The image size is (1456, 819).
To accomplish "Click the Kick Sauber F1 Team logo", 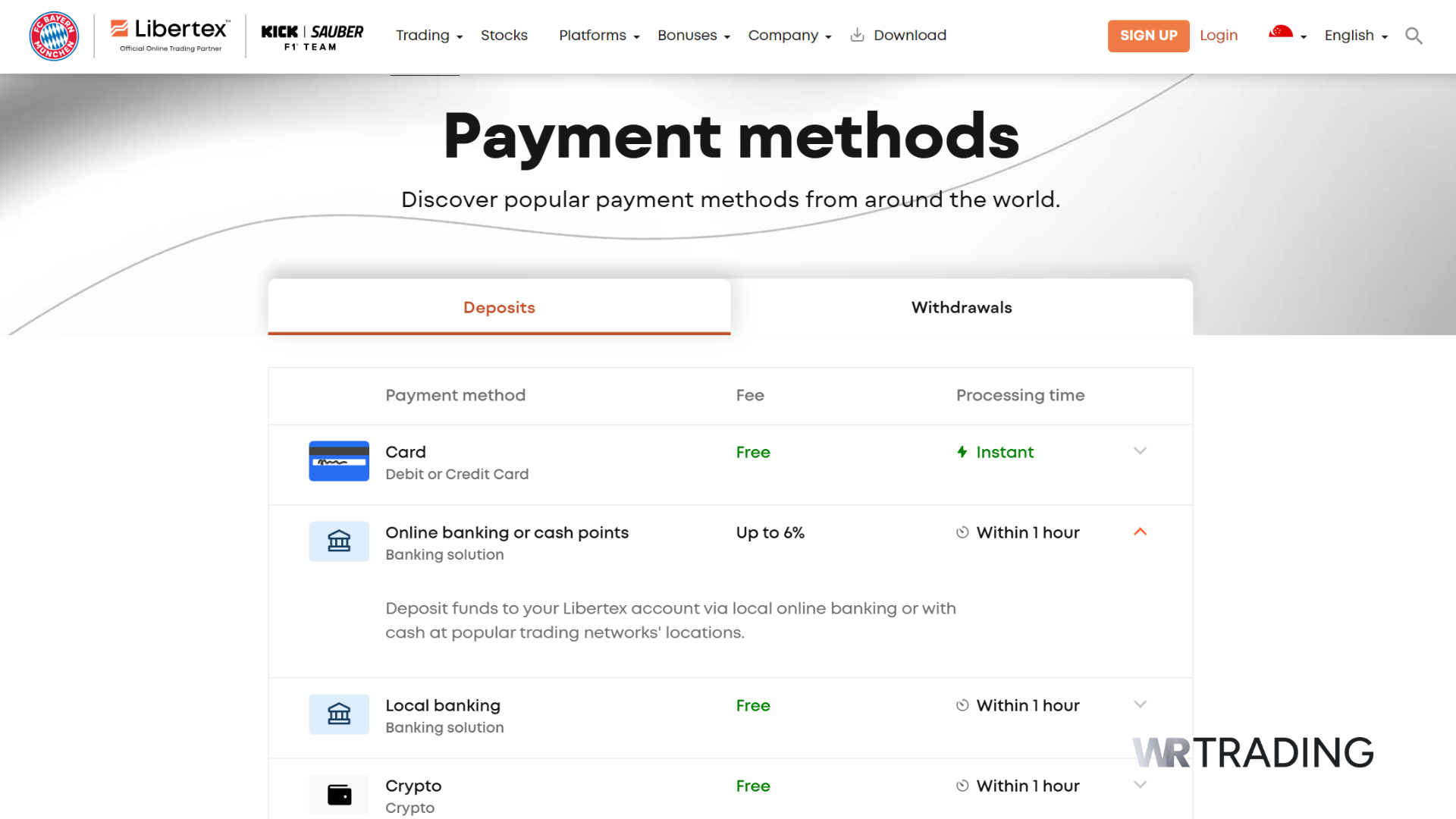I will pyautogui.click(x=311, y=35).
